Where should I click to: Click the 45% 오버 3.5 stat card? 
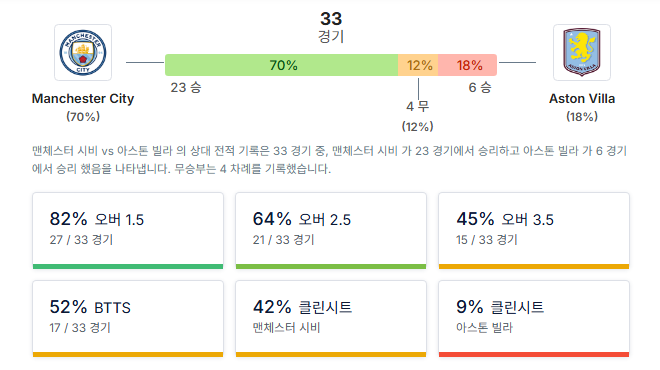point(534,231)
